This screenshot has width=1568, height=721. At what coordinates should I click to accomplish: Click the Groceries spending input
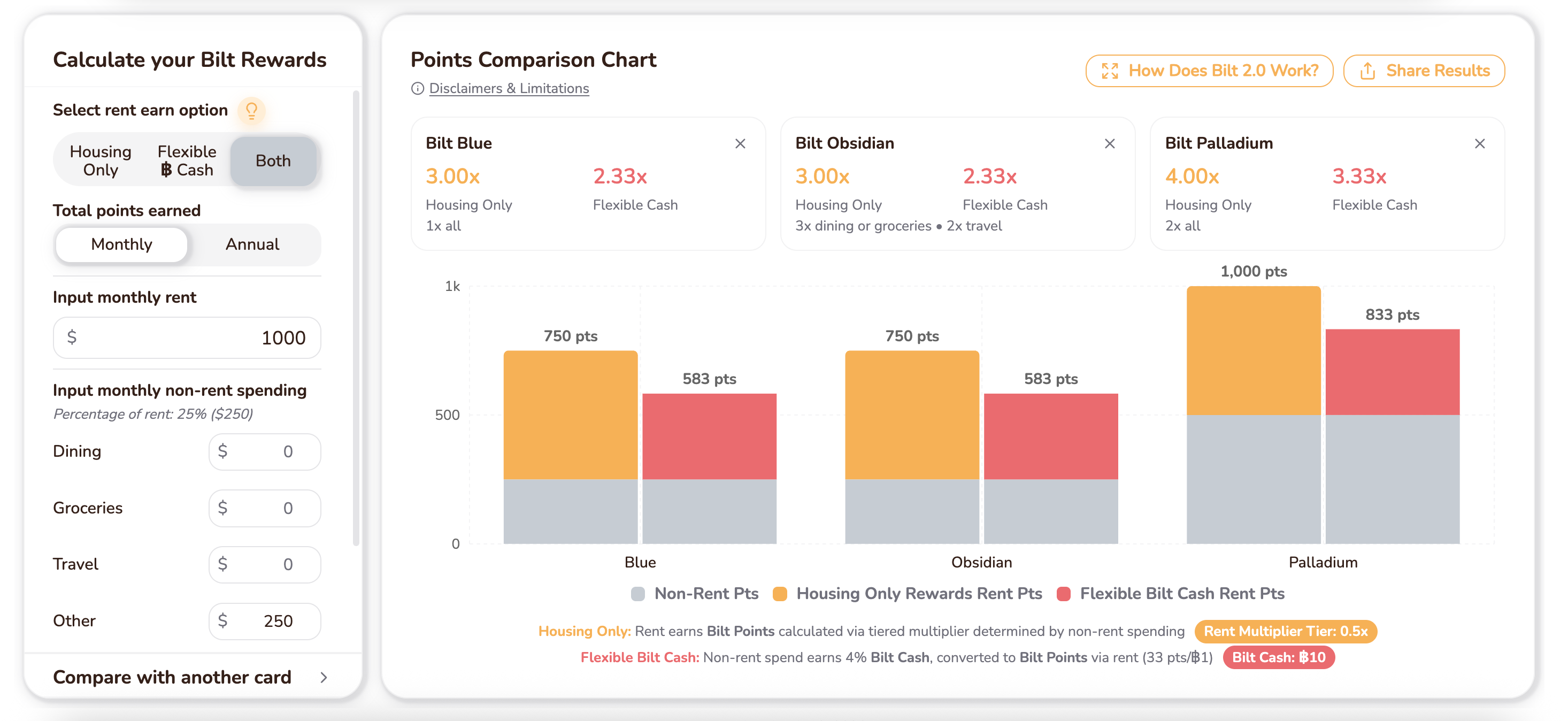[x=265, y=509]
